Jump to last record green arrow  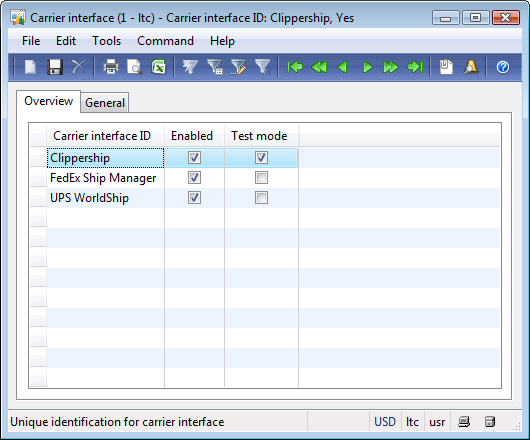tap(415, 67)
